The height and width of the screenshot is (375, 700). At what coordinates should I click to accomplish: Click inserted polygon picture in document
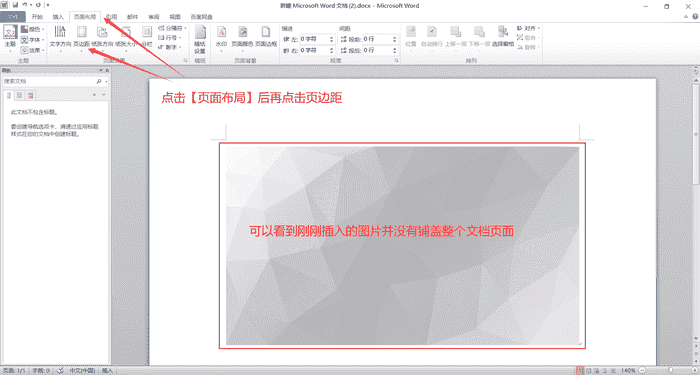coord(402,246)
